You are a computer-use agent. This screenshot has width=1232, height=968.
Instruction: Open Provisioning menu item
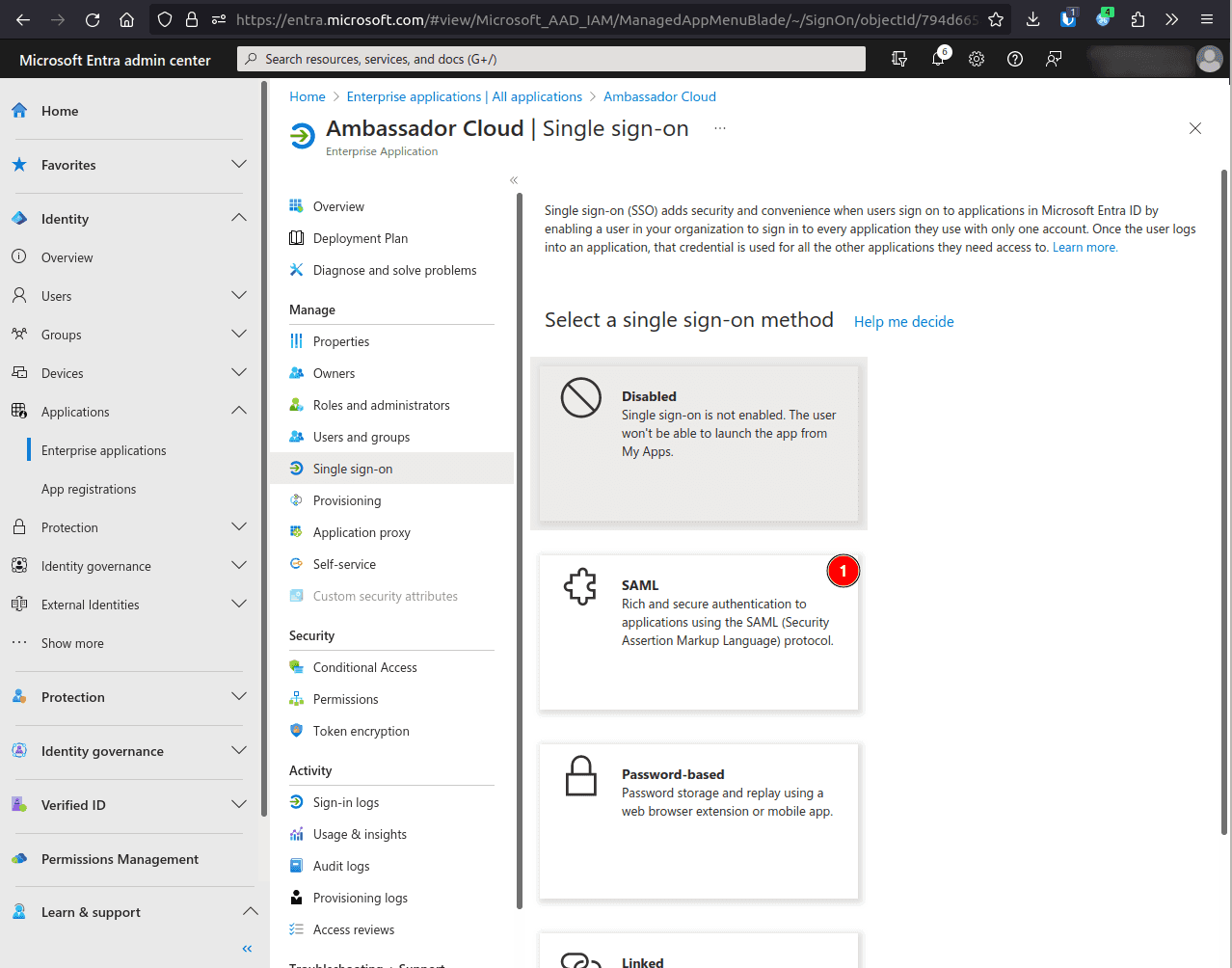point(347,500)
